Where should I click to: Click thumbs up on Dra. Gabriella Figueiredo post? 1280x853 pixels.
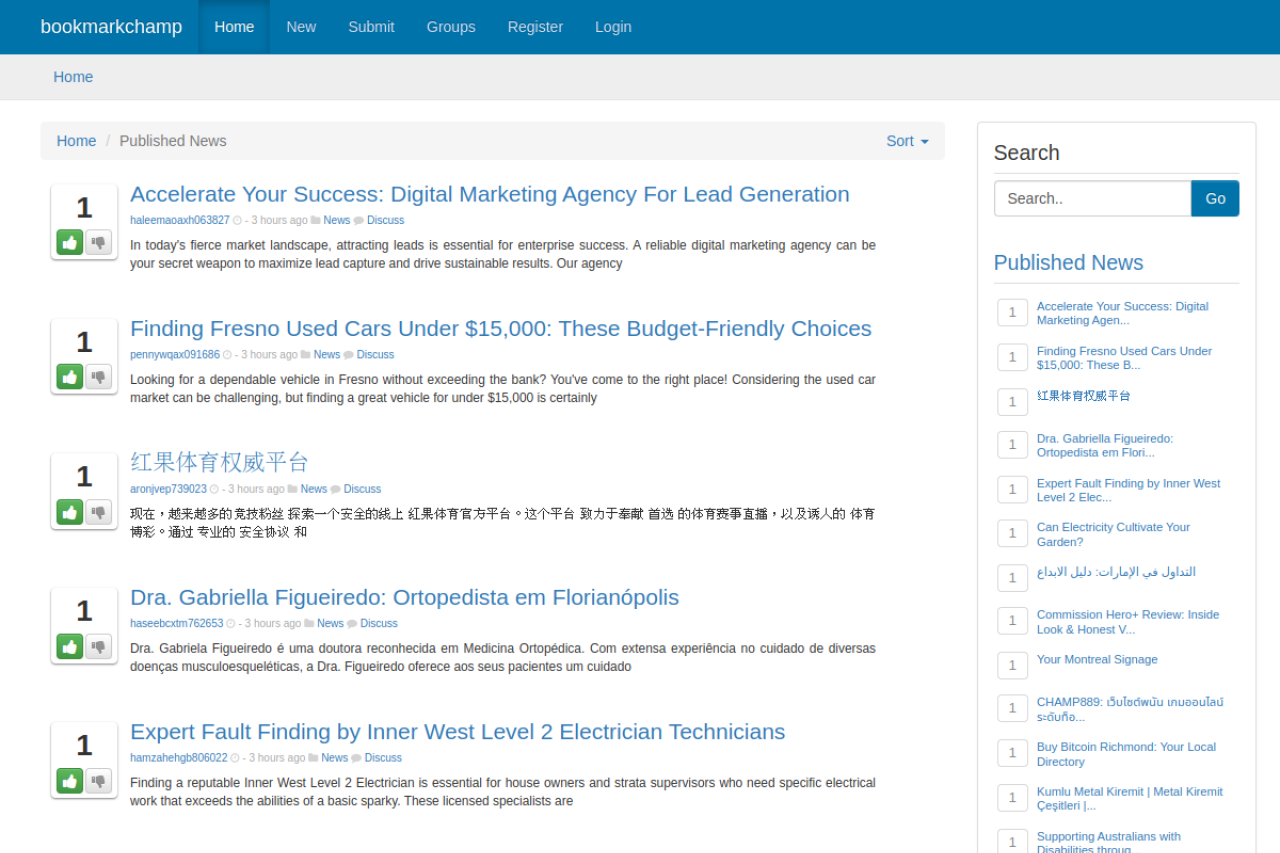coord(70,646)
